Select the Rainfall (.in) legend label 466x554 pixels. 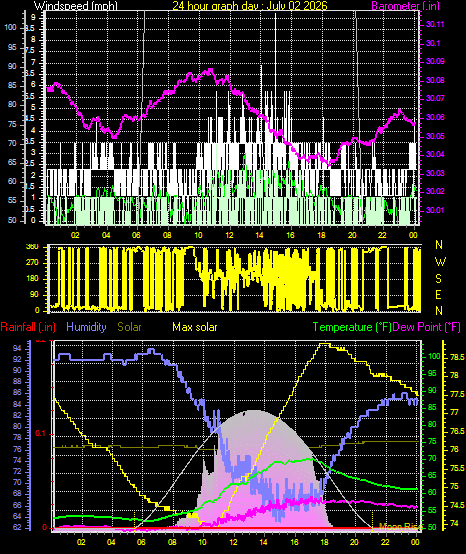[28, 327]
